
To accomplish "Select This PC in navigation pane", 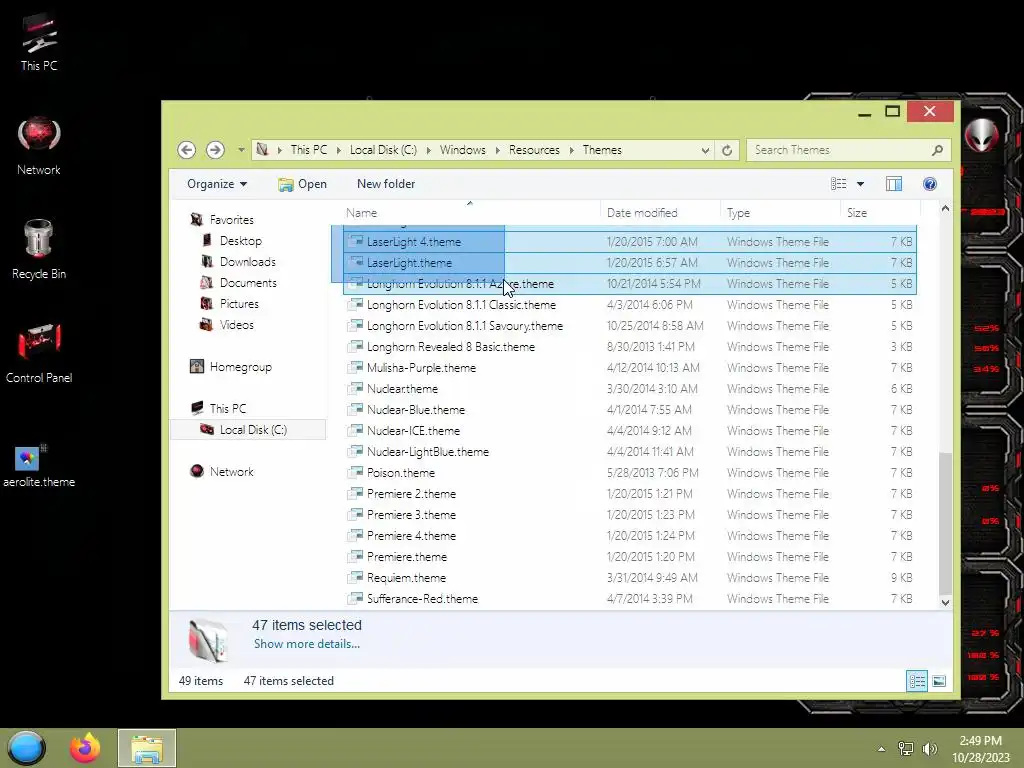I will point(219,409).
